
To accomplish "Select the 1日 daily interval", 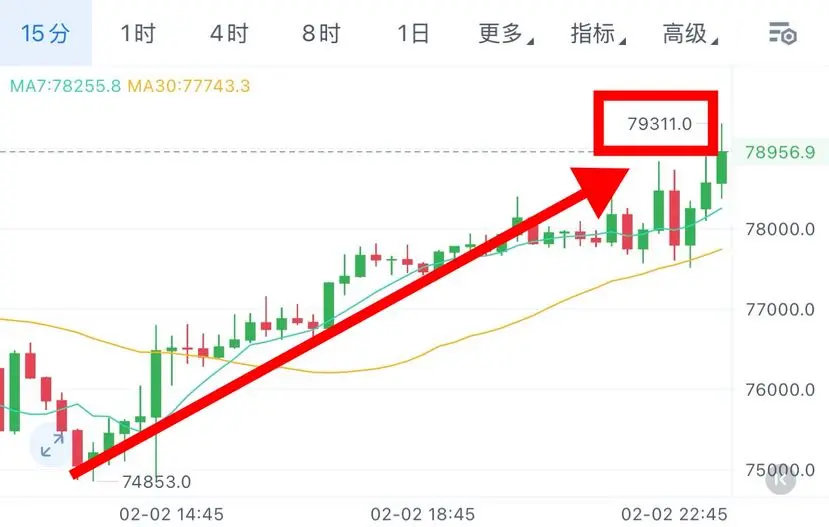I will coord(413,34).
